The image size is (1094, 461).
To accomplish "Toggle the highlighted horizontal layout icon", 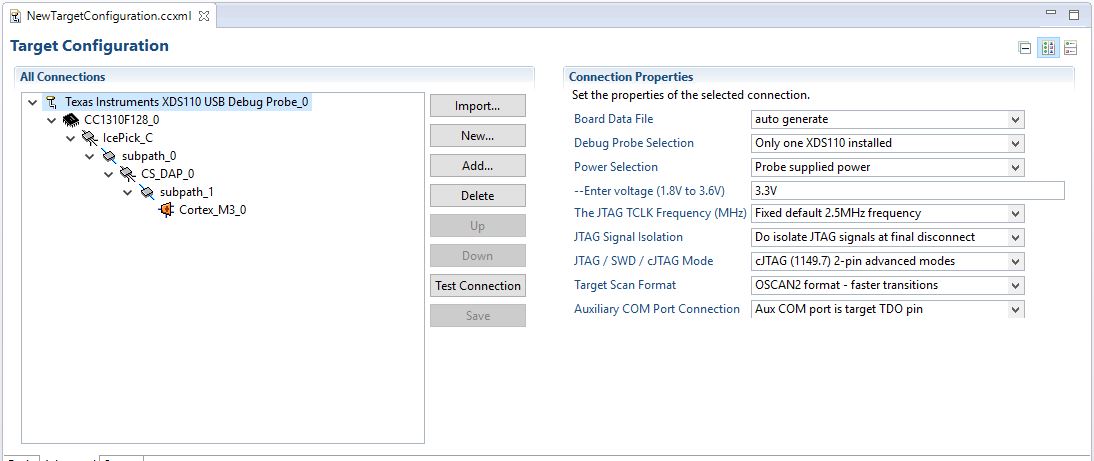I will [1048, 47].
